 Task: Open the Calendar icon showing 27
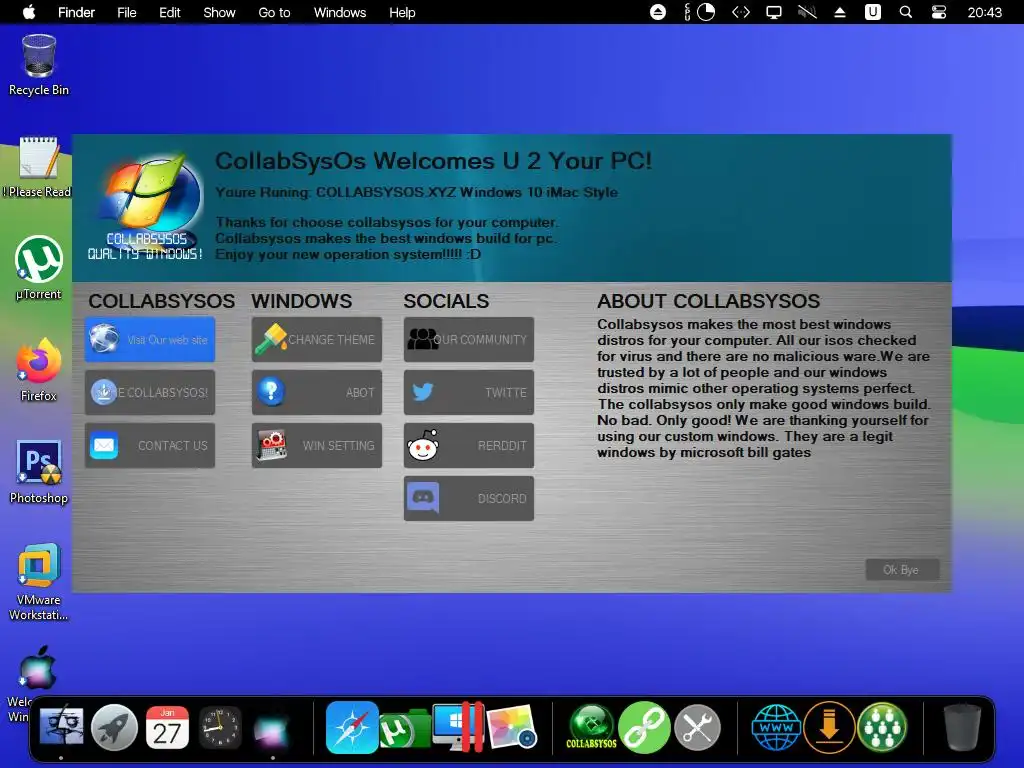coord(167,727)
